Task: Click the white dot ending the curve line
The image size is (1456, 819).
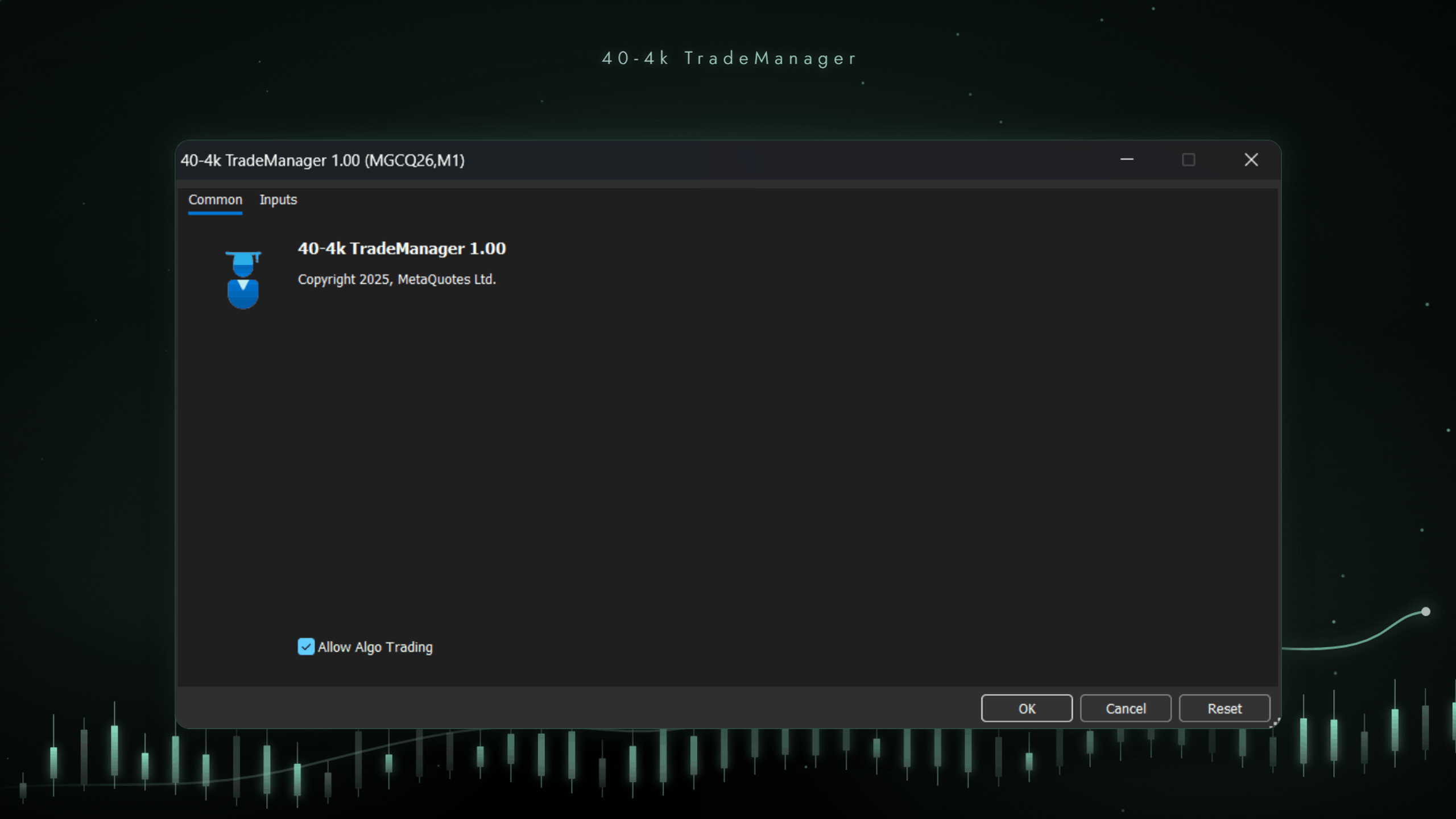Action: pyautogui.click(x=1425, y=611)
